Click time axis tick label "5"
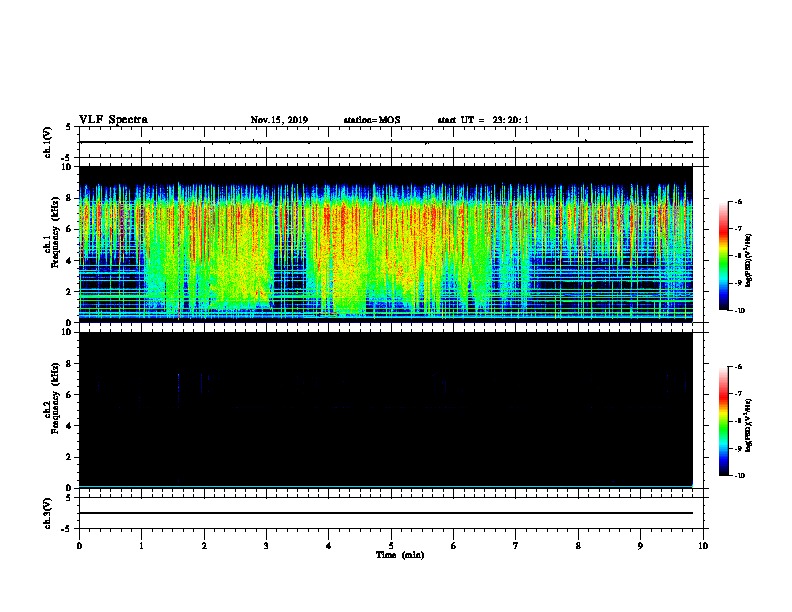 coord(391,546)
